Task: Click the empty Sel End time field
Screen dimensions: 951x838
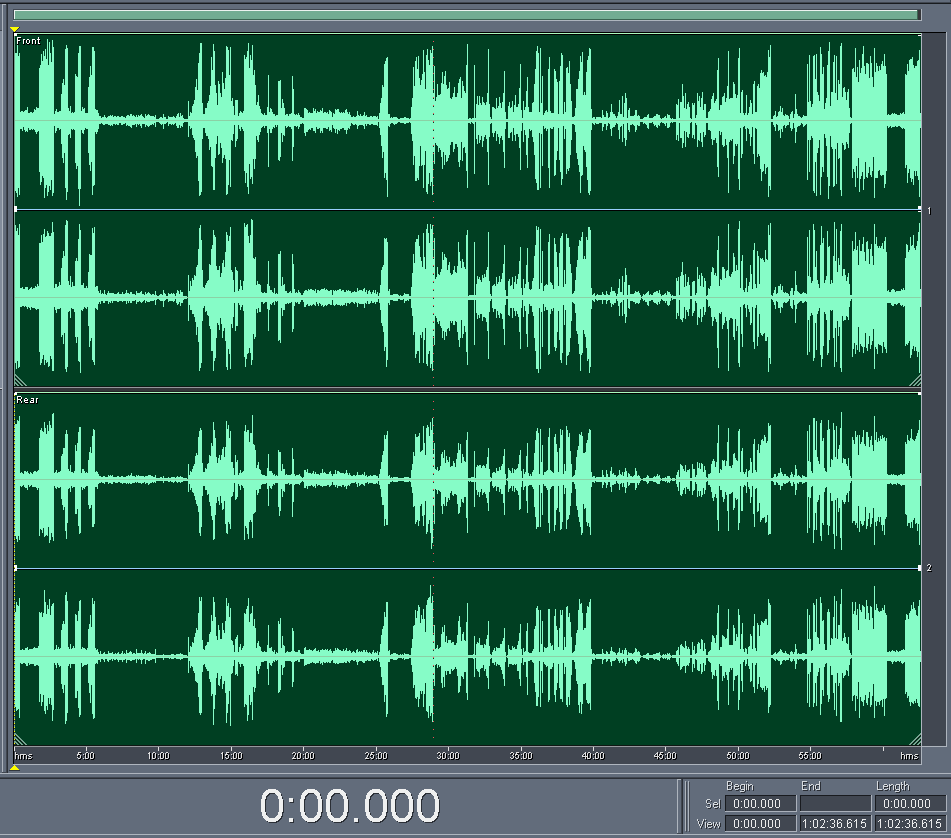Action: 835,804
